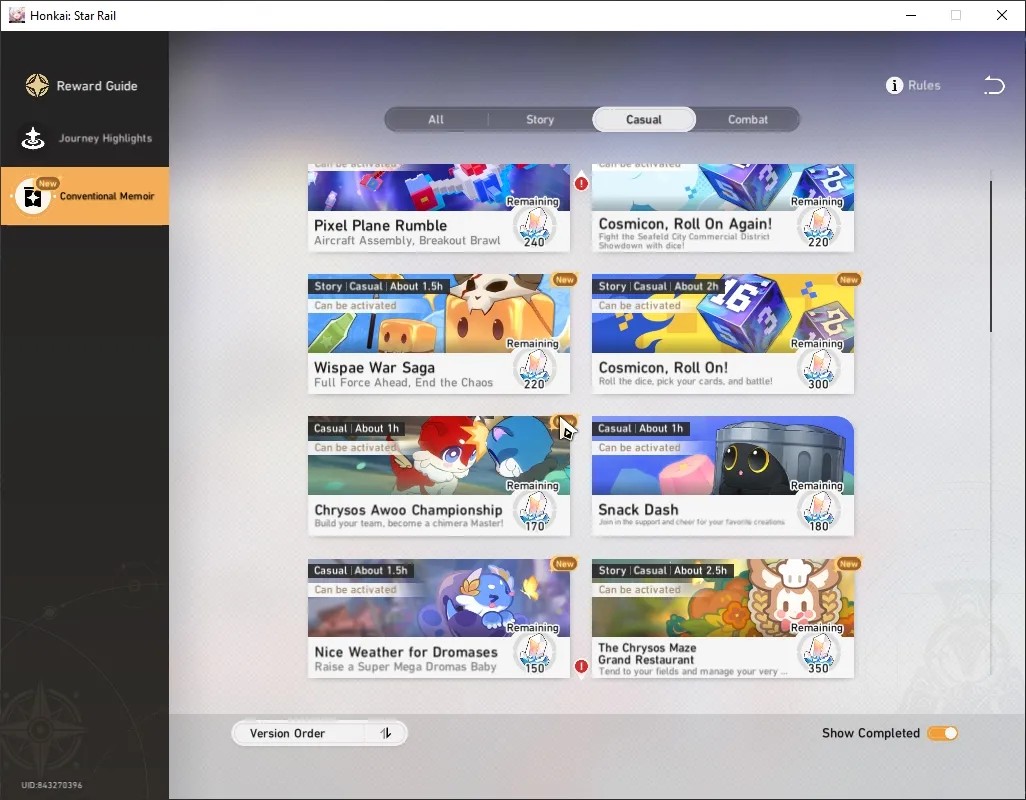
Task: Open the Rules info icon
Action: pos(894,85)
